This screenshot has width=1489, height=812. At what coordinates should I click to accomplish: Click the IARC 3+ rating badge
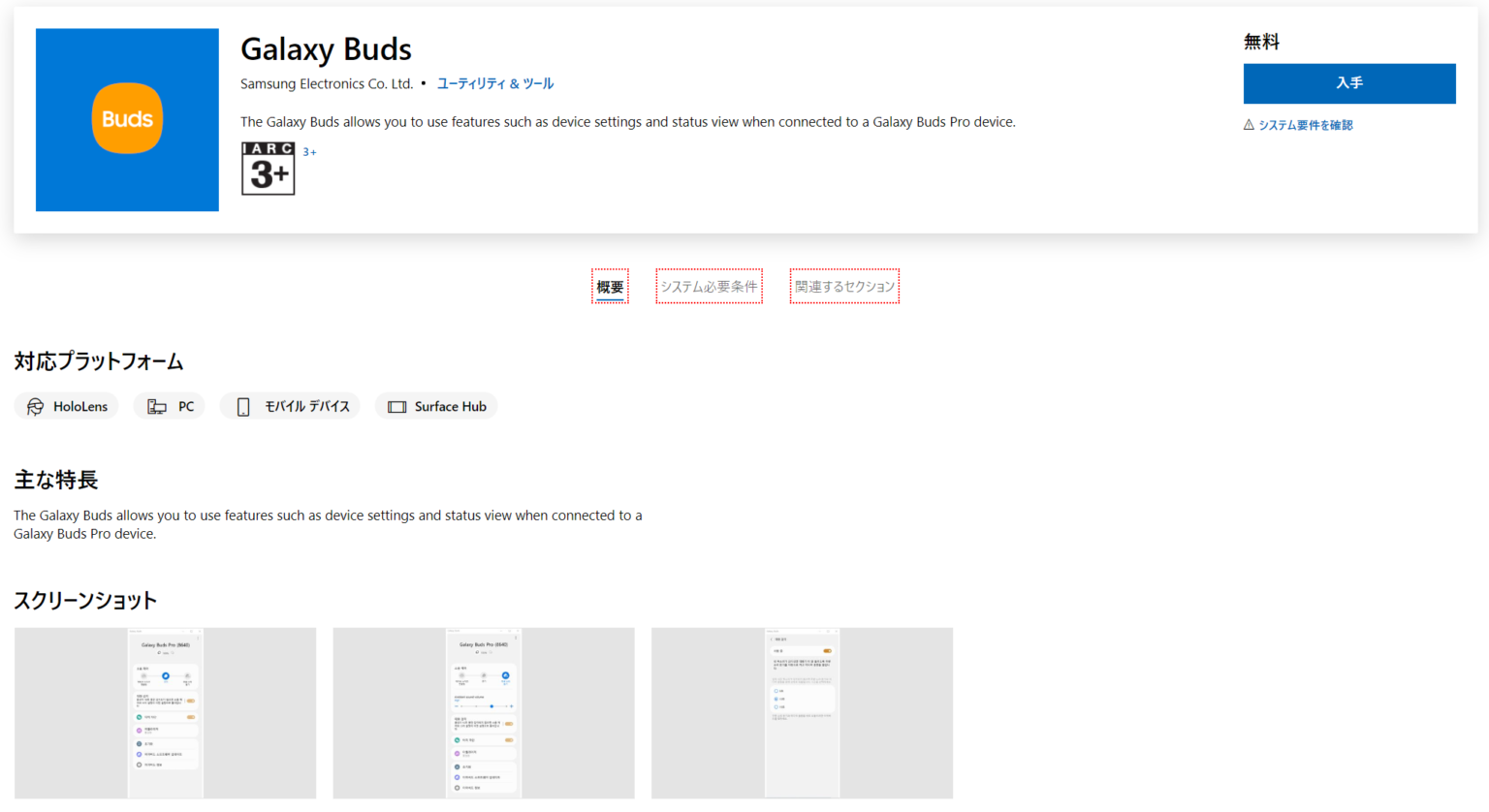click(268, 169)
